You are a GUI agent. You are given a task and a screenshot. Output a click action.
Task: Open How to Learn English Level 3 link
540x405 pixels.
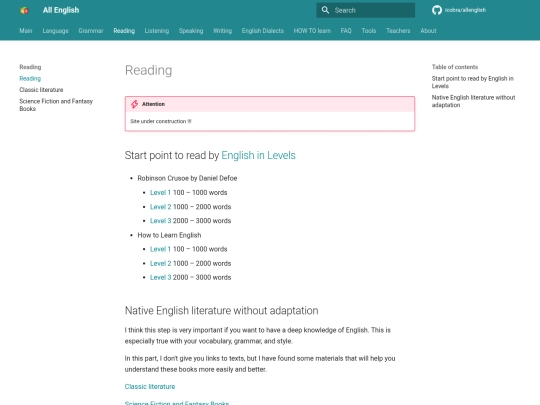point(160,277)
